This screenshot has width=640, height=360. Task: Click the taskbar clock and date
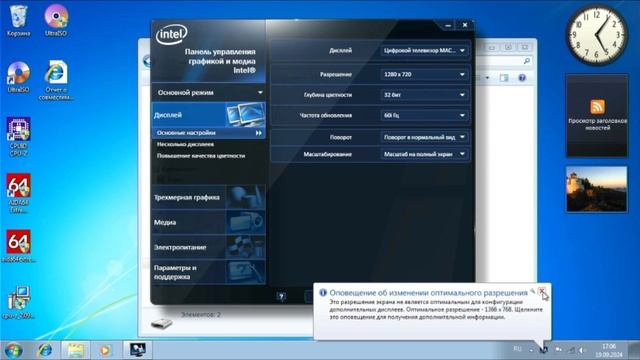coord(609,350)
